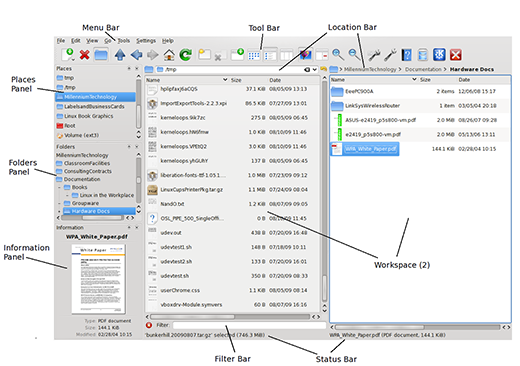Toggle split view with the minus-badge icon
Image resolution: width=520 pixels, height=366 pixels.
coord(322,55)
